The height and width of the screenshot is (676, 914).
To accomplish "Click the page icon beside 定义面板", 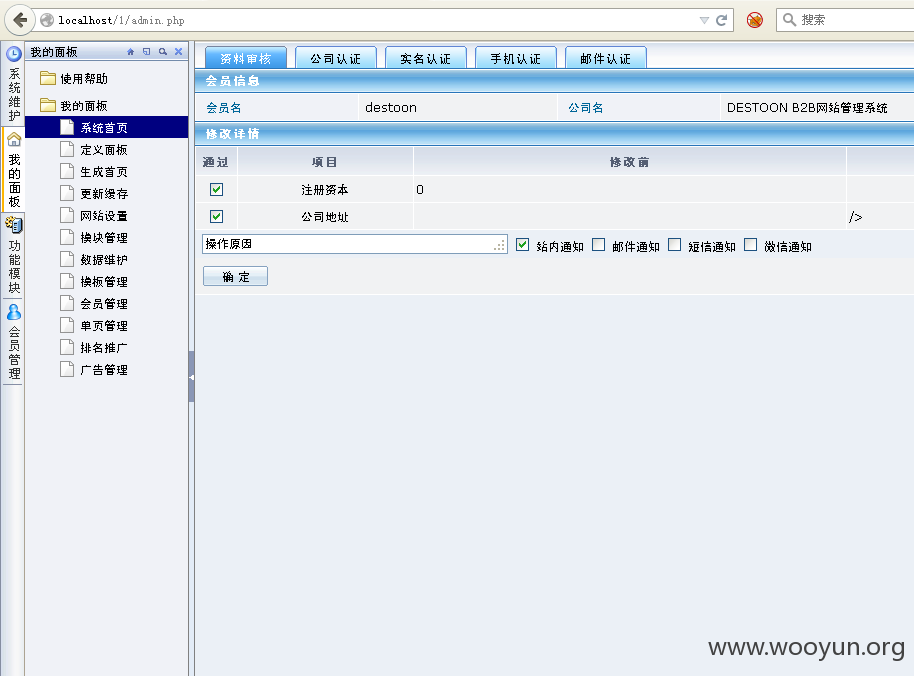I will [x=67, y=149].
